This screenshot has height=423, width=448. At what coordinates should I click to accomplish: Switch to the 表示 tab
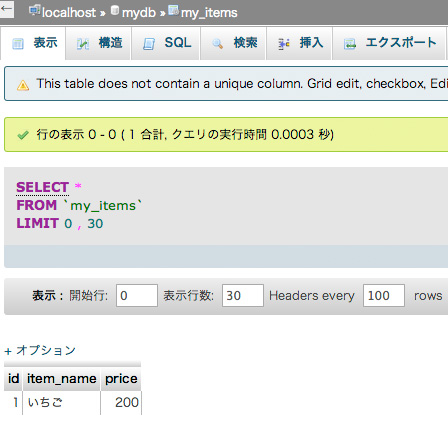click(x=33, y=43)
